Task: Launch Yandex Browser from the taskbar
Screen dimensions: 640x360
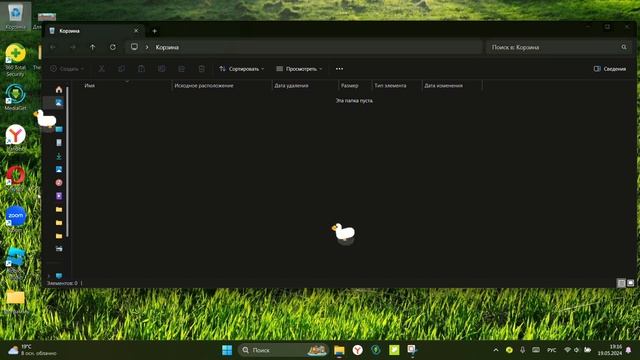Action: 358,350
